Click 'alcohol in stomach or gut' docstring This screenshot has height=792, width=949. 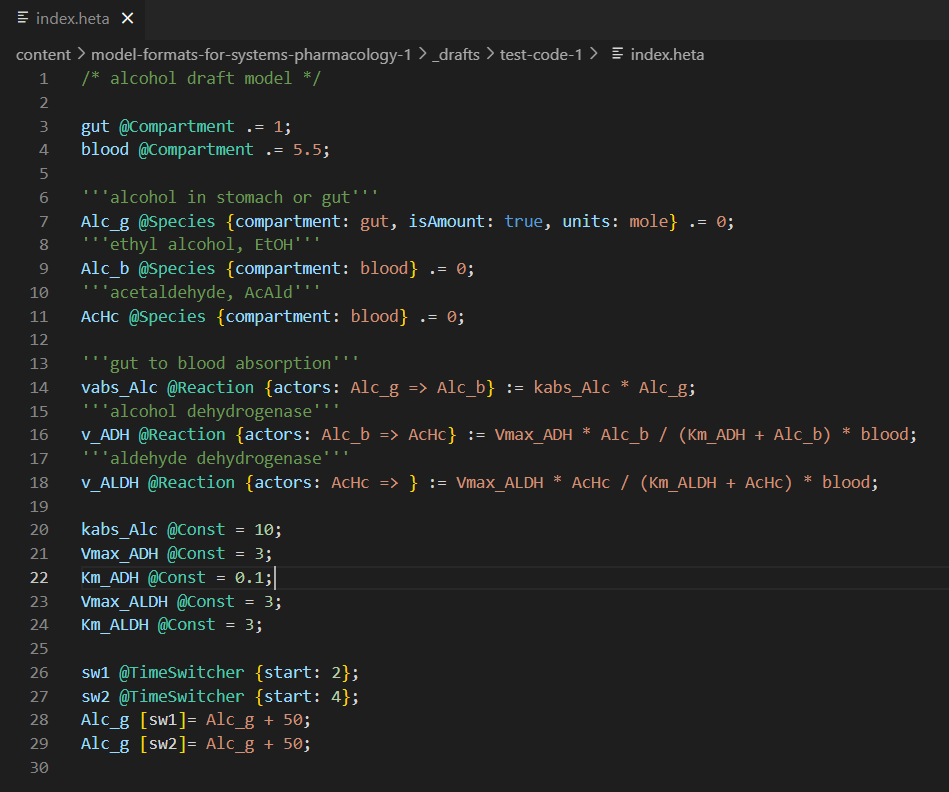pyautogui.click(x=229, y=197)
